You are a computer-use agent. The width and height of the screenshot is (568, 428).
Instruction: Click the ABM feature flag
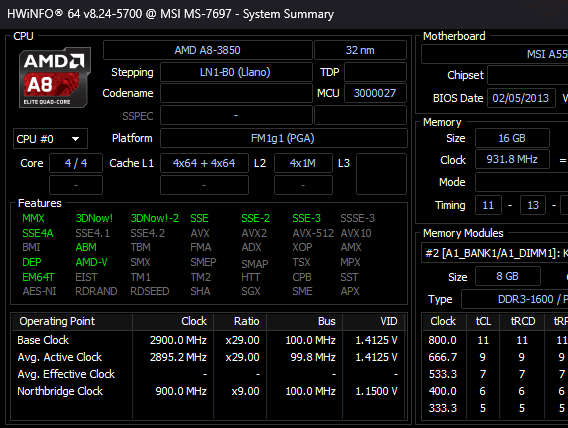coord(86,247)
